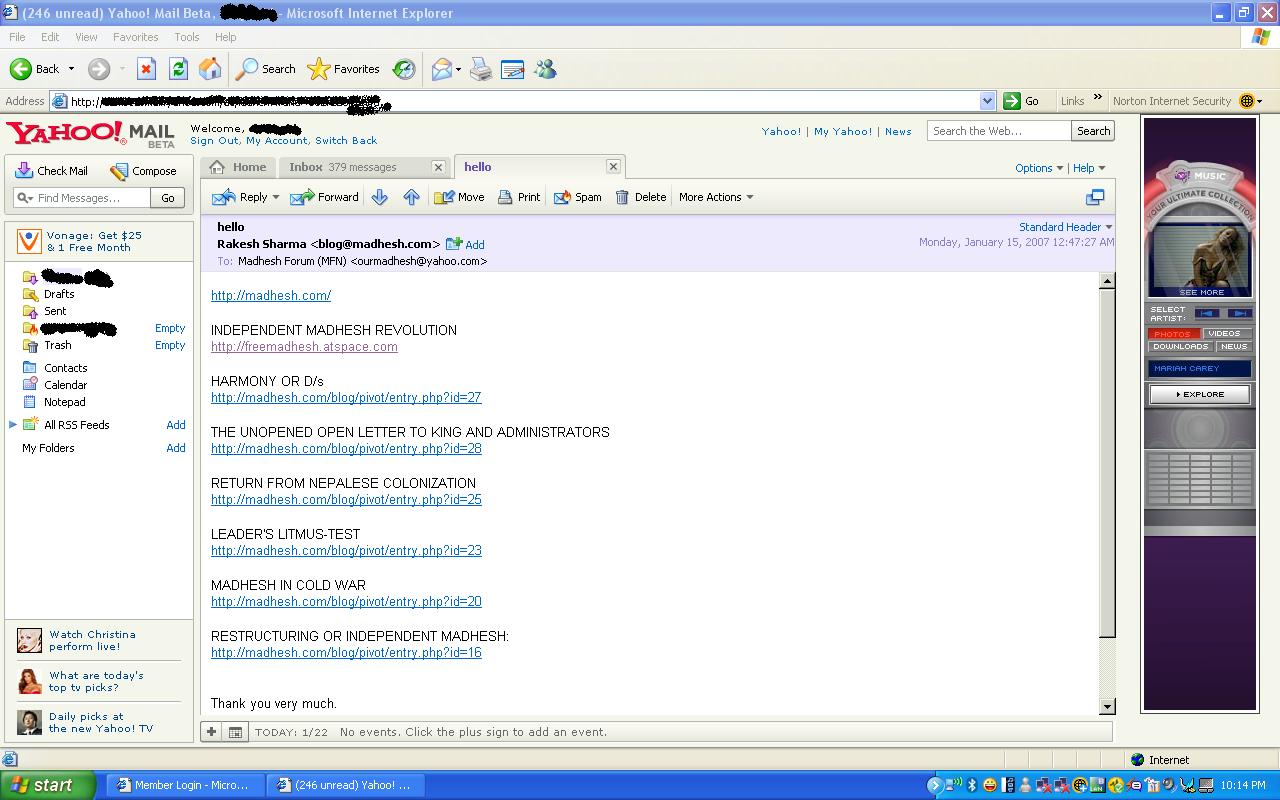The image size is (1280, 800).
Task: Go to previous message with up arrow
Action: pyautogui.click(x=411, y=197)
